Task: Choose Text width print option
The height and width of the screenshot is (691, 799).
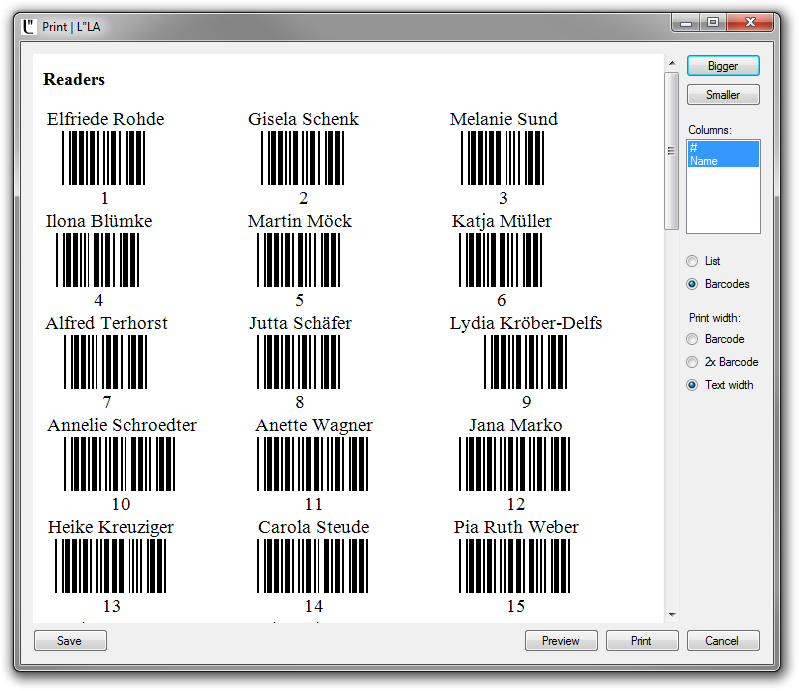Action: (692, 385)
